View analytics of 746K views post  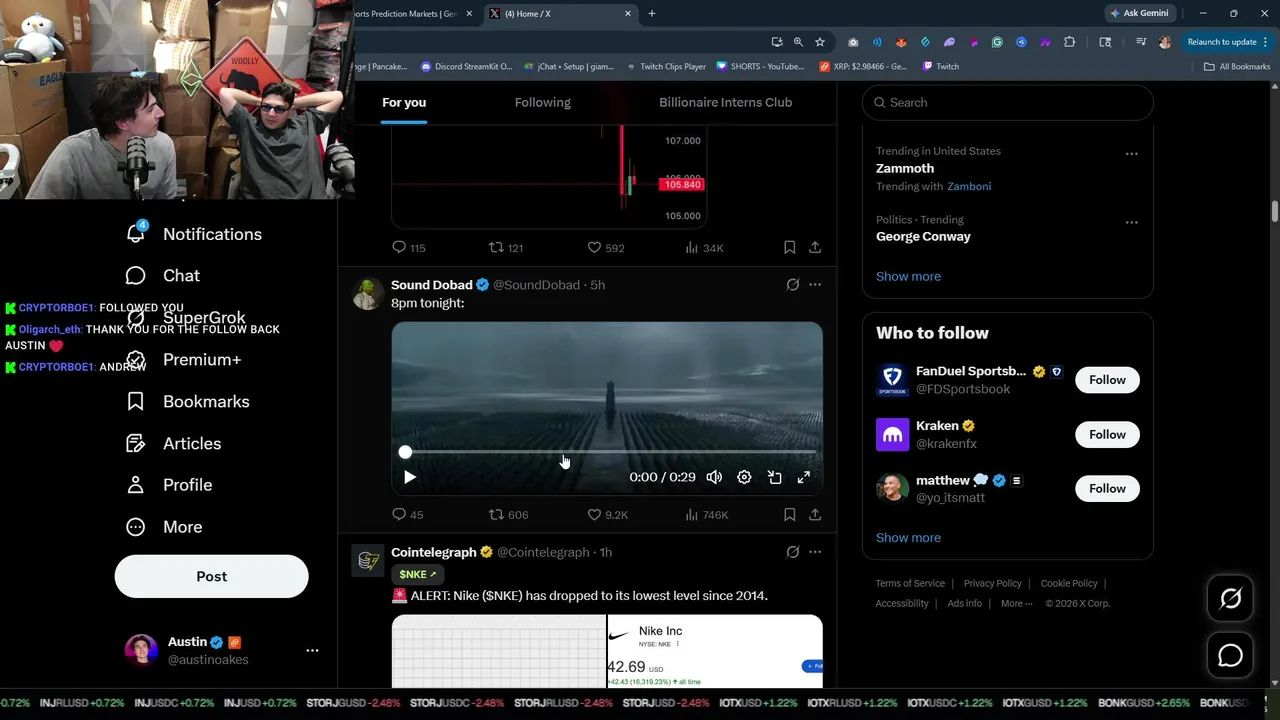(706, 515)
